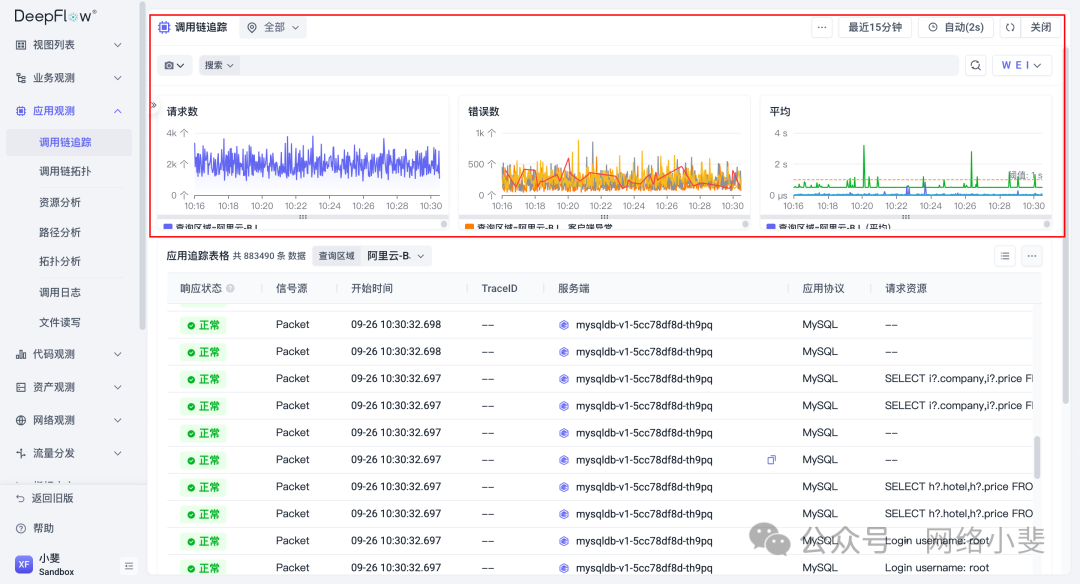Select 路径分析 in the sidebar menu
This screenshot has width=1080, height=584.
pyautogui.click(x=60, y=232)
